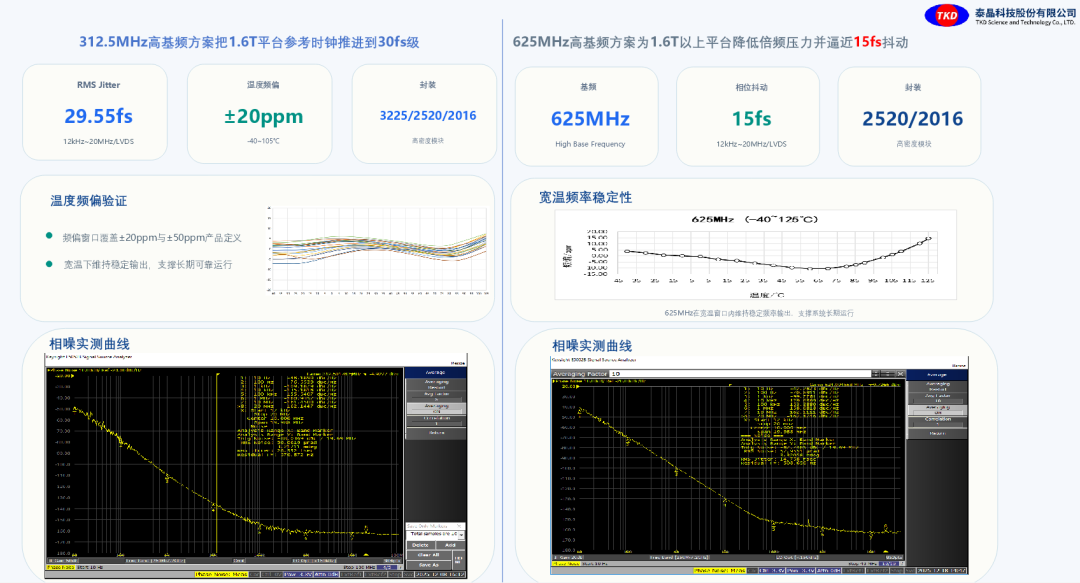This screenshot has height=583, width=1080.
Task: Click the multi-line temperature drift chart
Action: click(x=377, y=251)
